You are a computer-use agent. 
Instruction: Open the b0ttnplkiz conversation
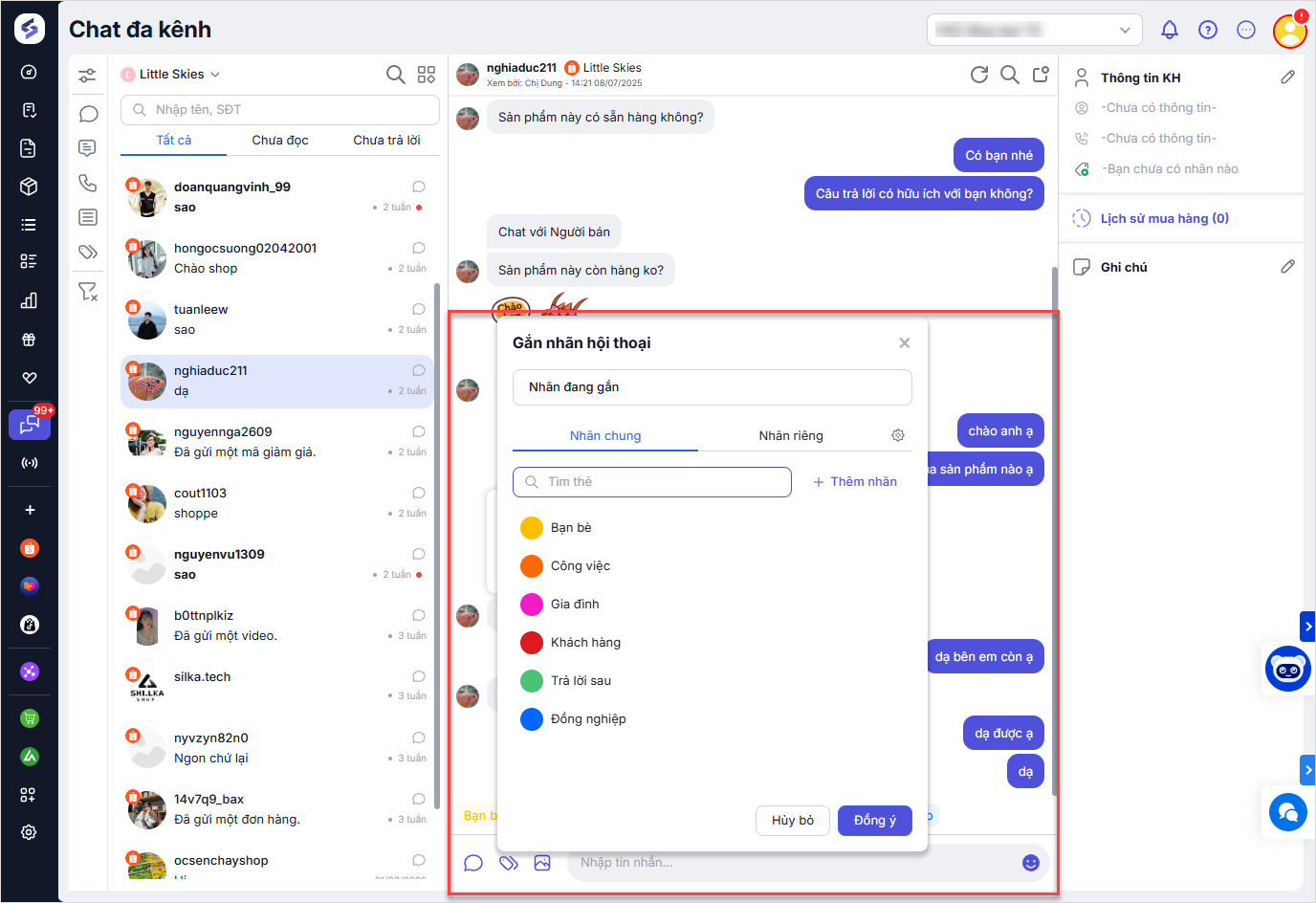tap(277, 626)
